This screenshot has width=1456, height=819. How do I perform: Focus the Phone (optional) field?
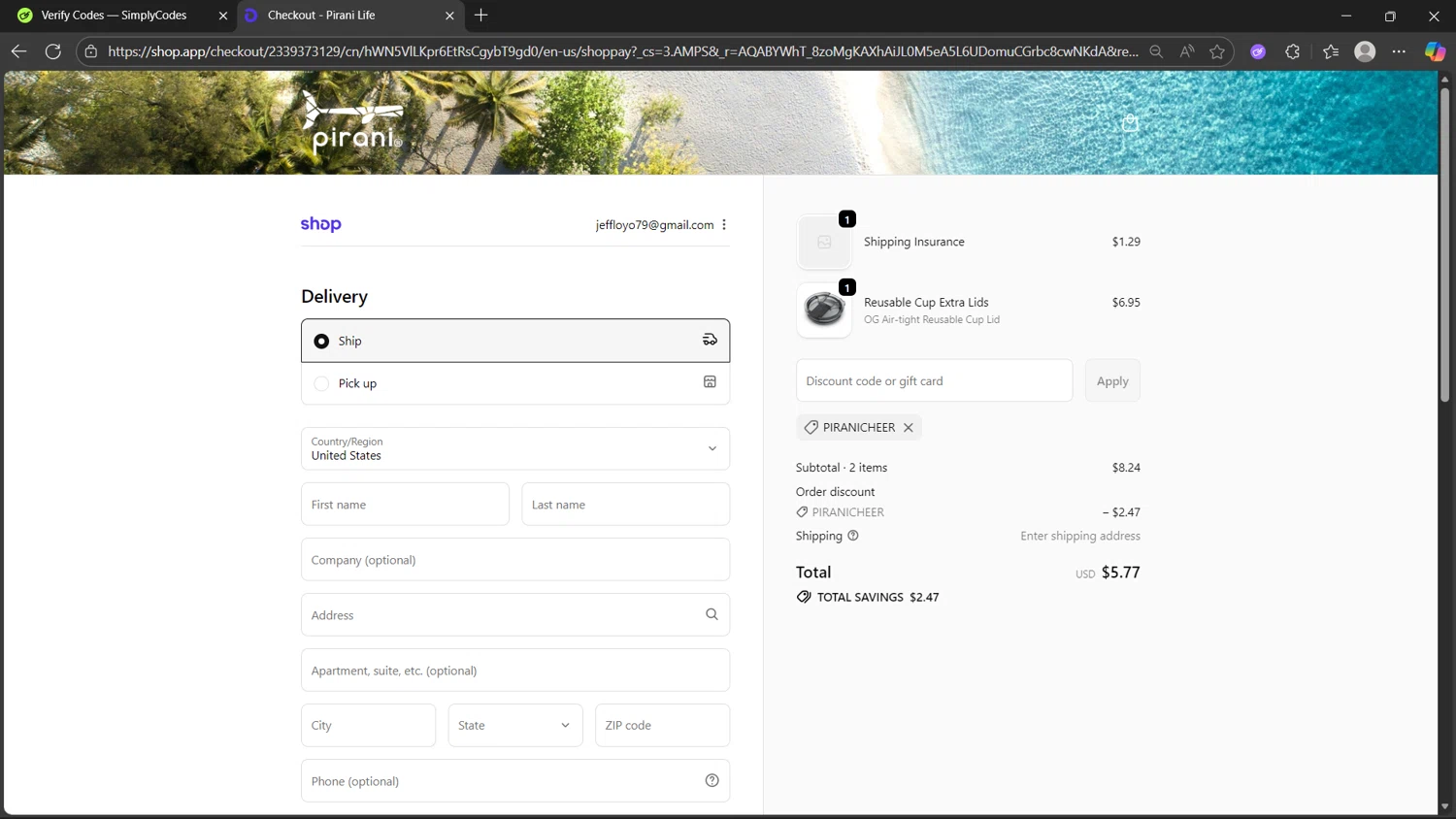(x=515, y=780)
